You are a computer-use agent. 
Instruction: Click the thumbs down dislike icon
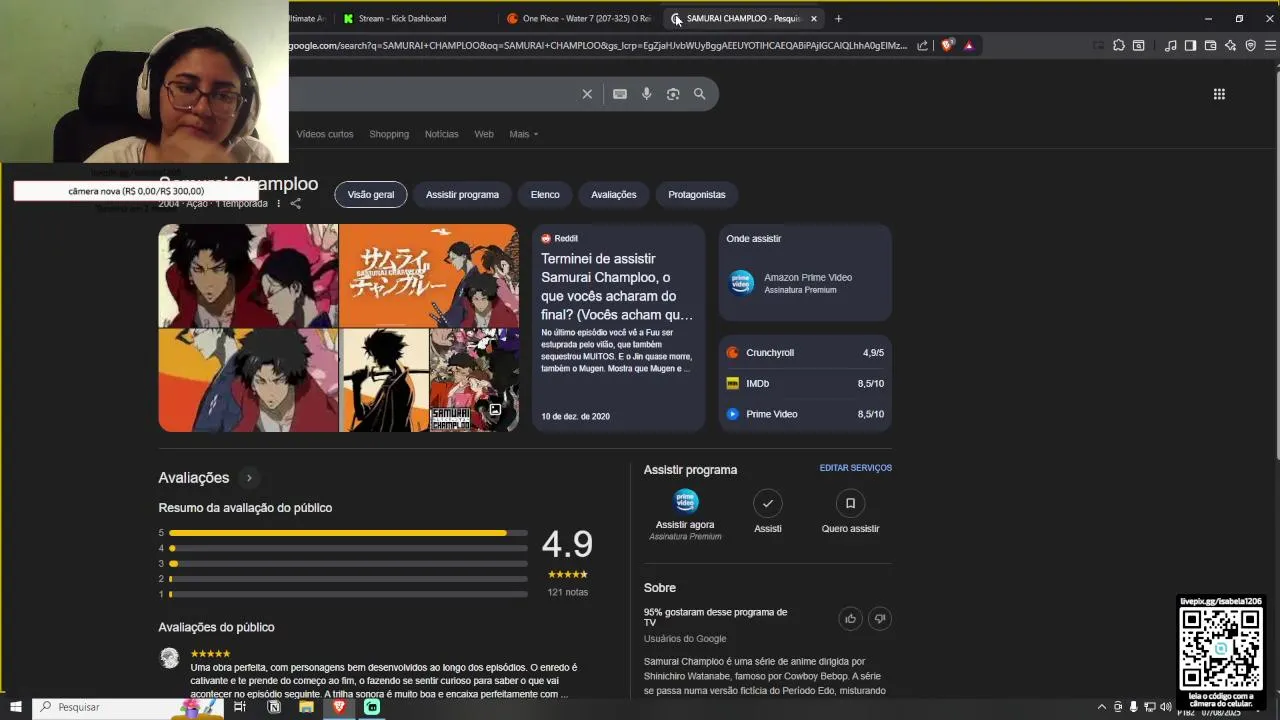[x=880, y=619]
